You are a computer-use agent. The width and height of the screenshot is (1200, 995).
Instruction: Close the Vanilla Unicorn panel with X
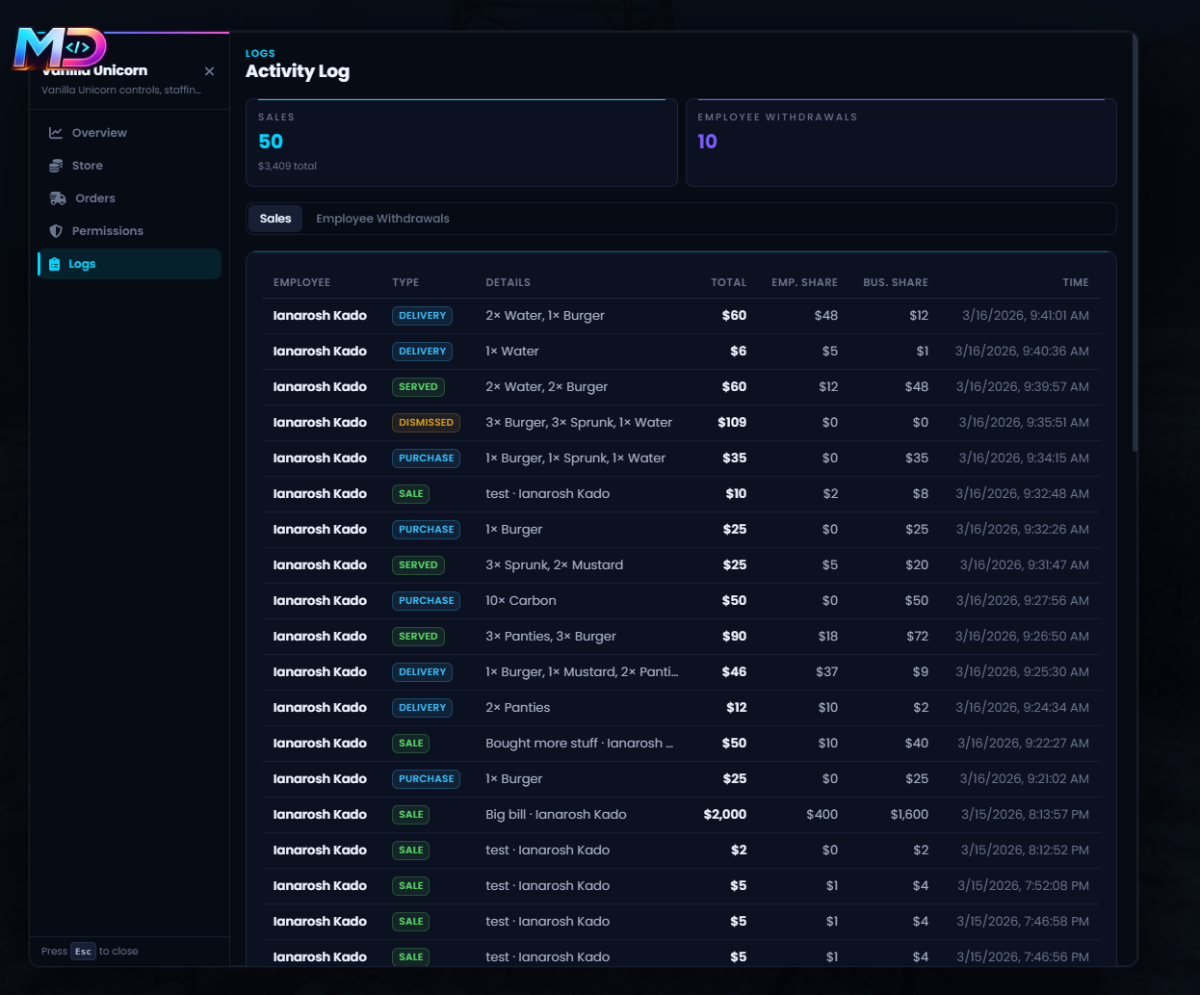tap(209, 71)
